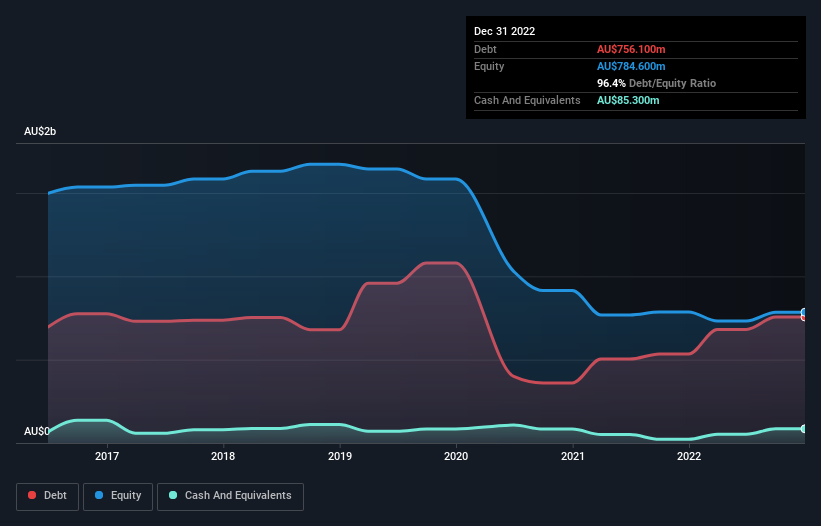Select the Equity data point at chart end
The image size is (821, 526).
[x=804, y=312]
